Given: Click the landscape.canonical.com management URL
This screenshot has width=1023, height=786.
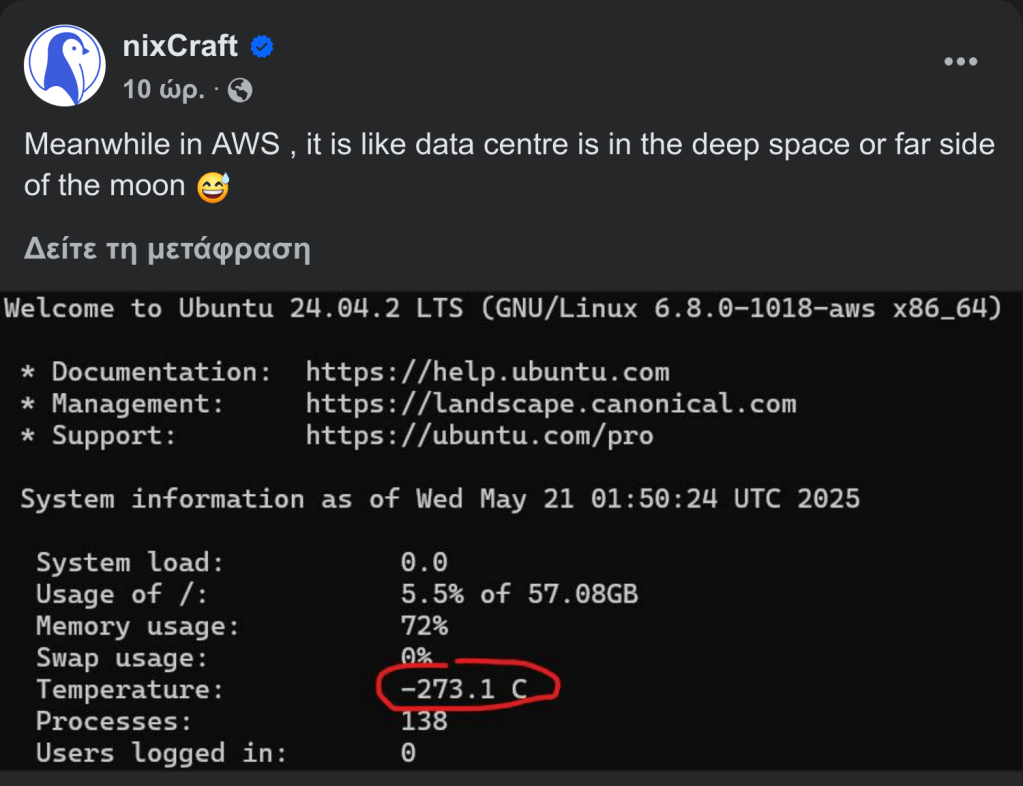Looking at the screenshot, I should [x=551, y=404].
